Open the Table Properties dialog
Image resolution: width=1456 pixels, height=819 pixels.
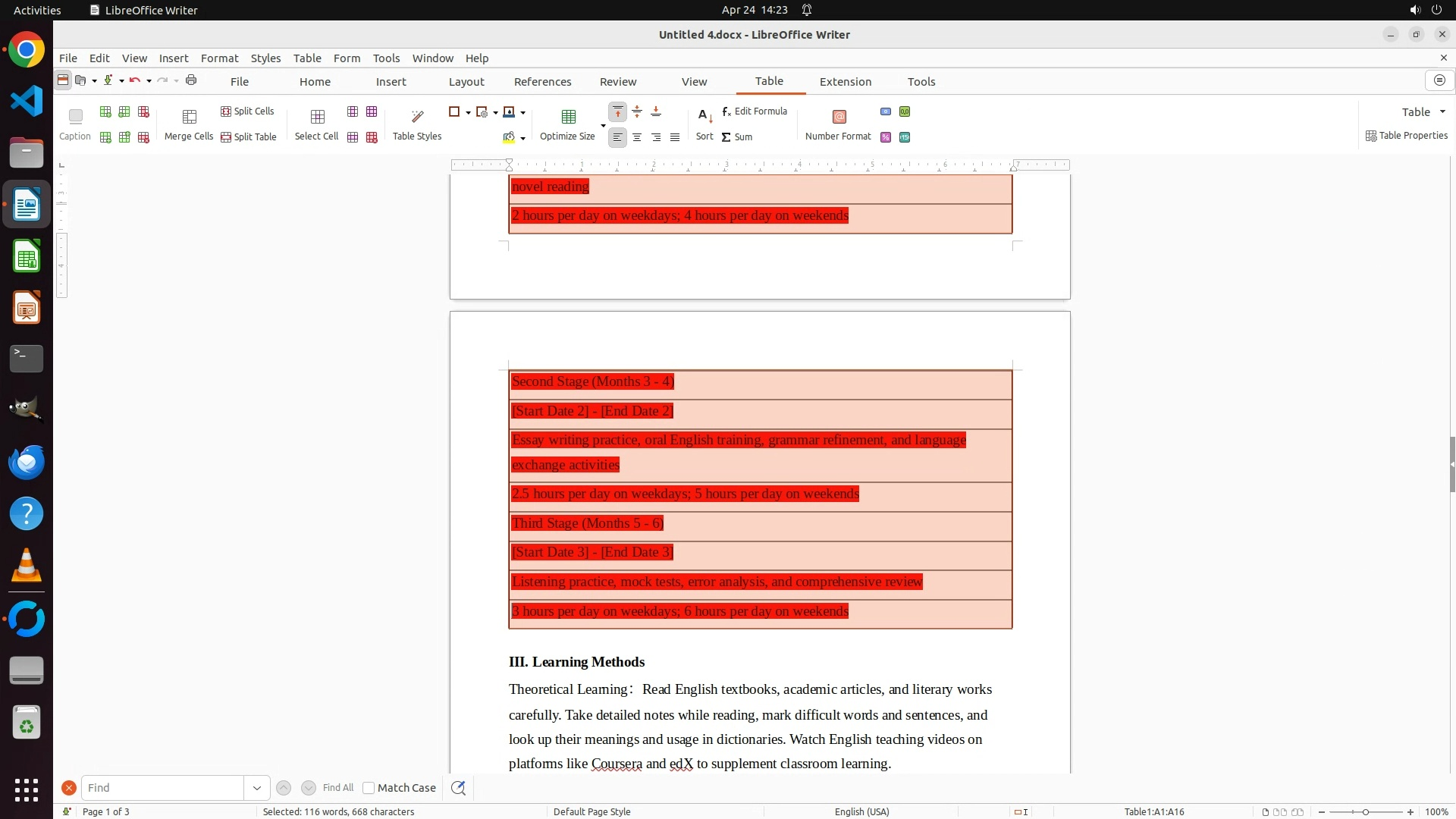[x=1407, y=136]
